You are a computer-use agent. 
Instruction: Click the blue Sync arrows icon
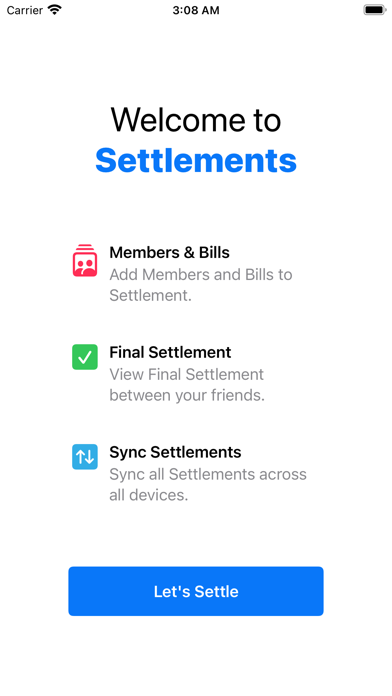tap(85, 456)
